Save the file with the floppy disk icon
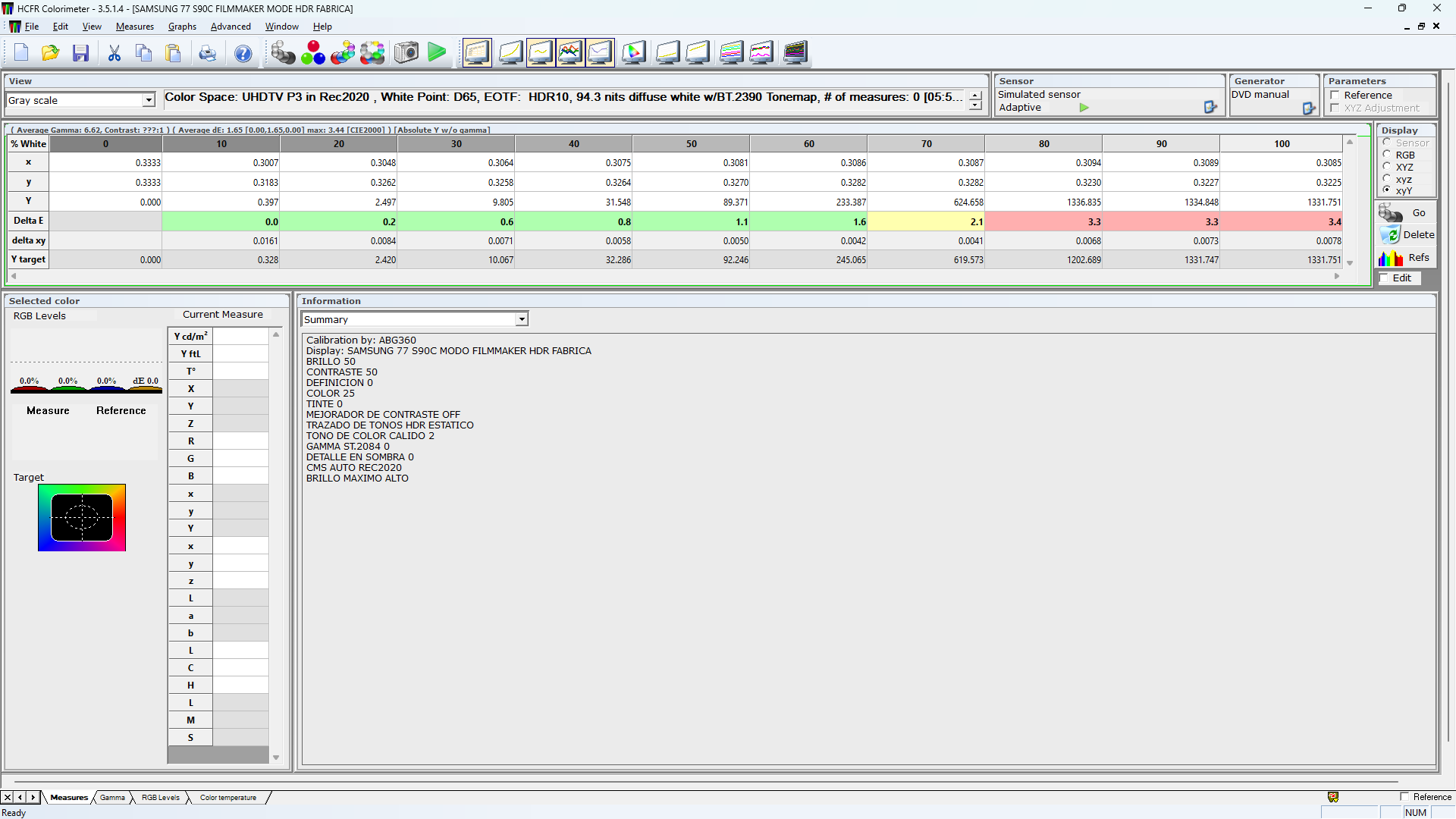1456x819 pixels. pos(80,53)
